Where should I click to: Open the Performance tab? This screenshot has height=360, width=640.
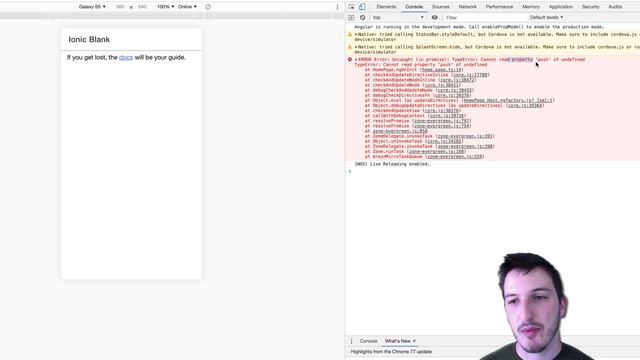tap(499, 7)
